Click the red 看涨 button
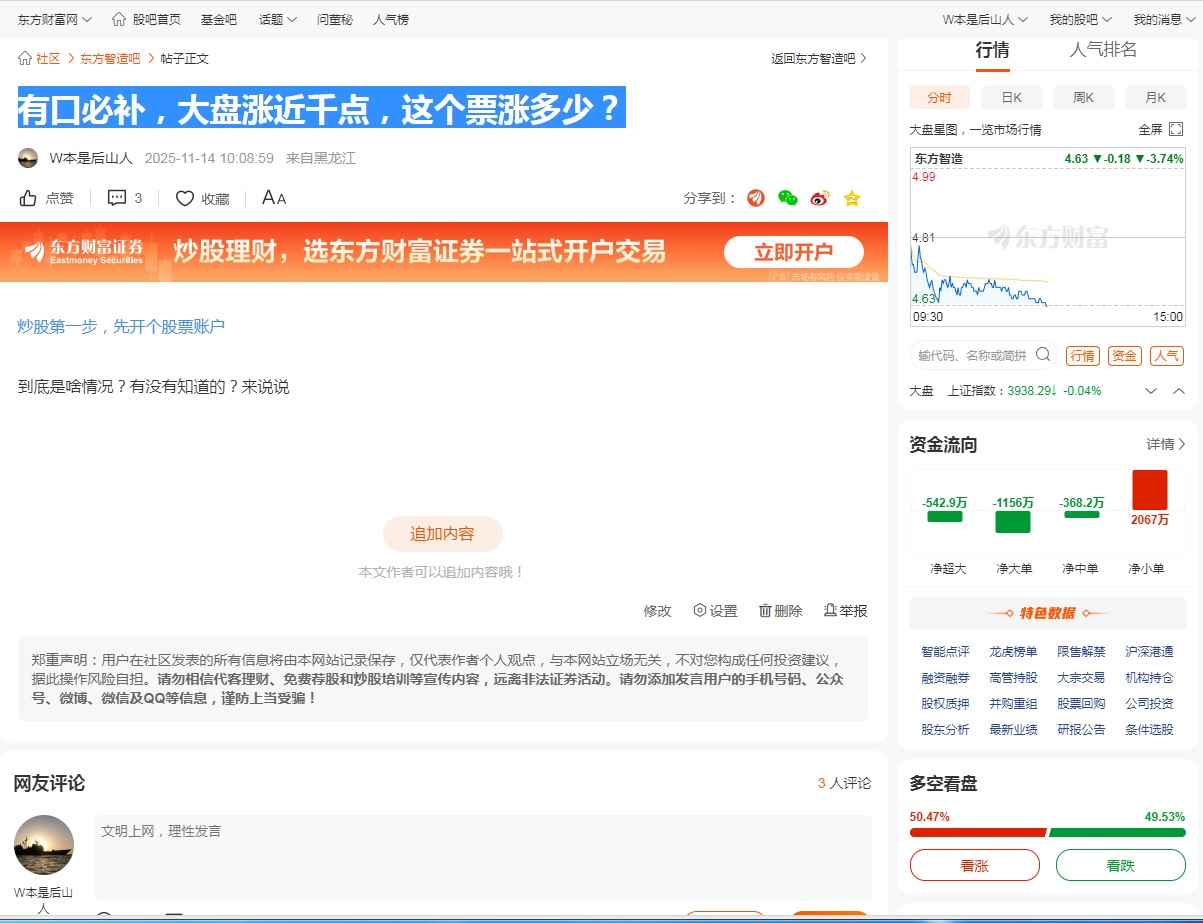Screen dimensions: 1203x923 click(975, 865)
